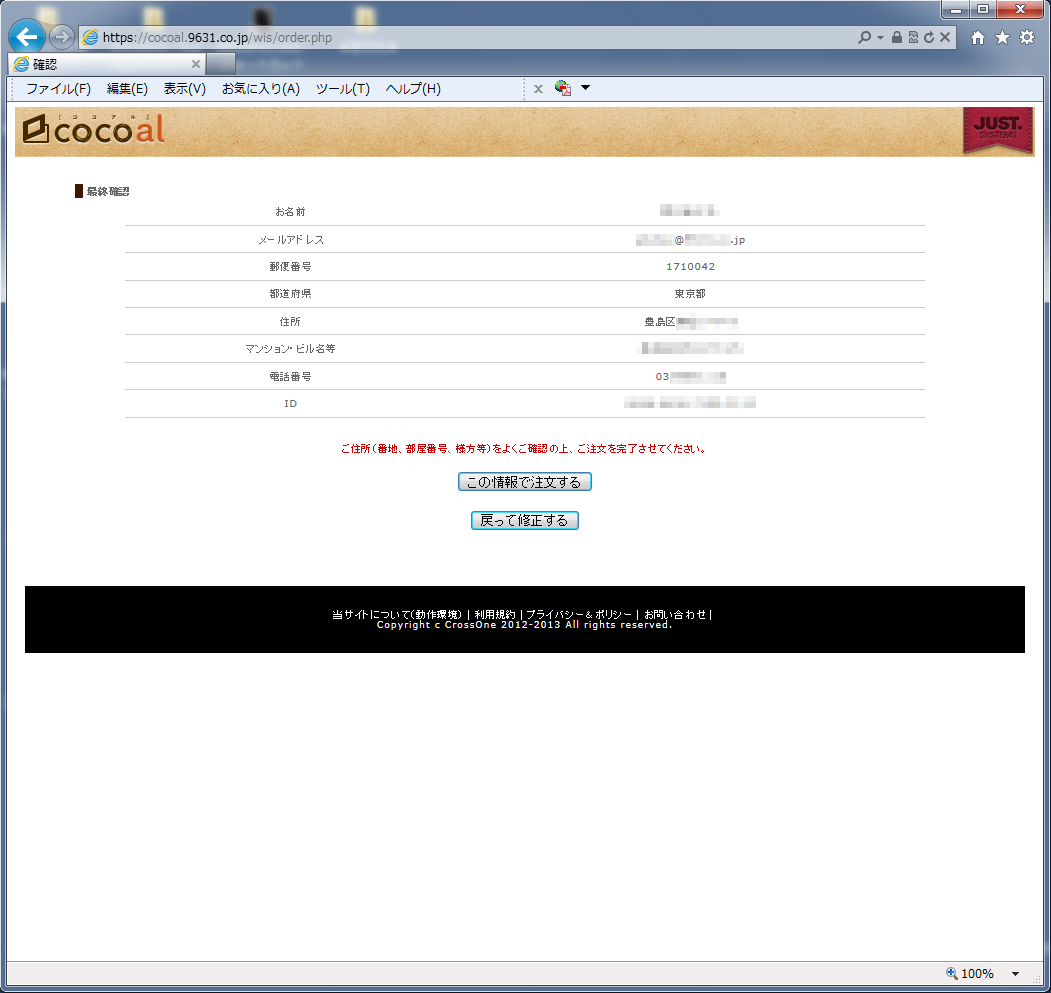Click the browser Back arrow button

point(26,38)
